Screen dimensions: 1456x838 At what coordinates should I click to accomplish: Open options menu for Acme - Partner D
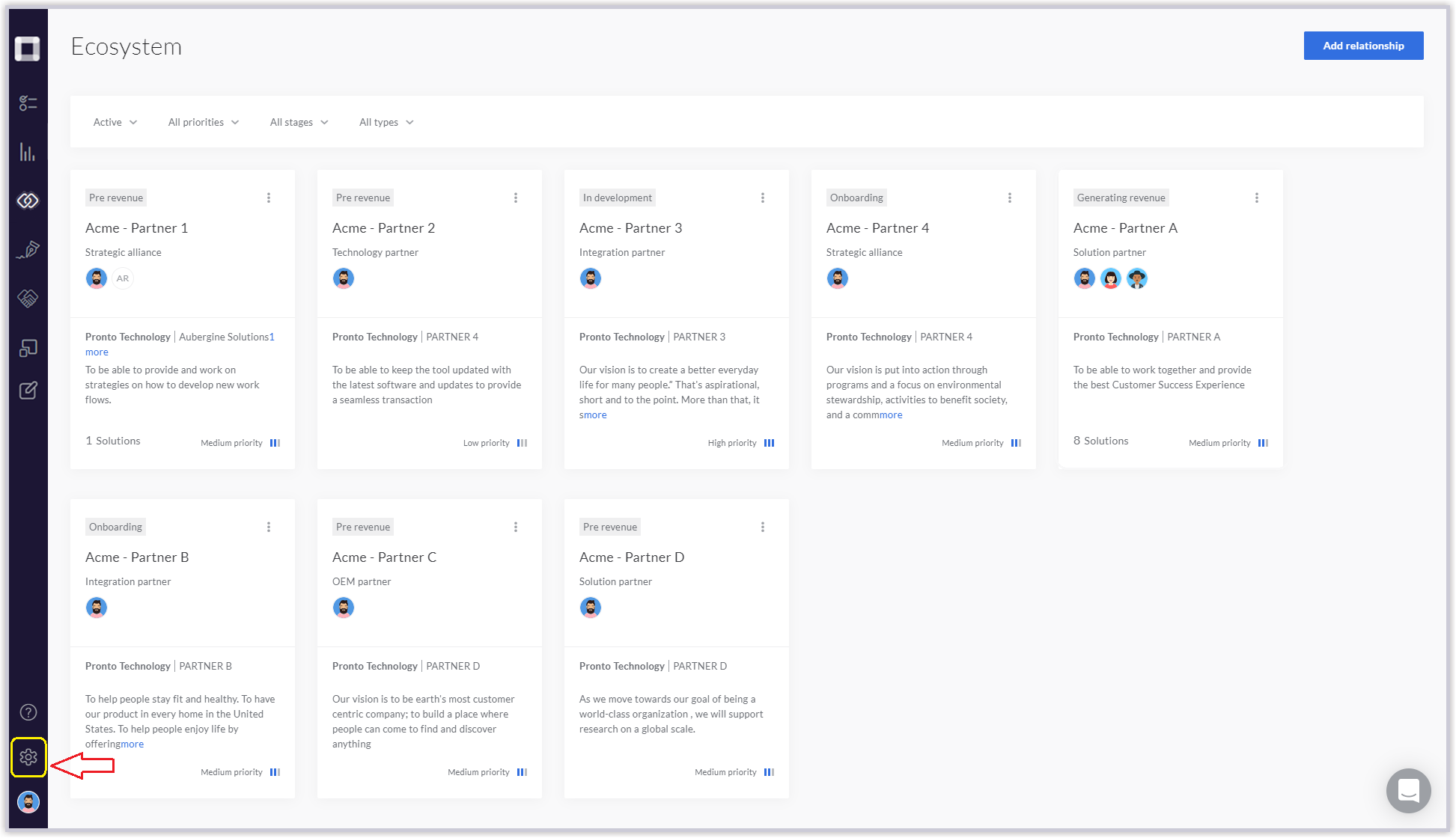pos(763,527)
